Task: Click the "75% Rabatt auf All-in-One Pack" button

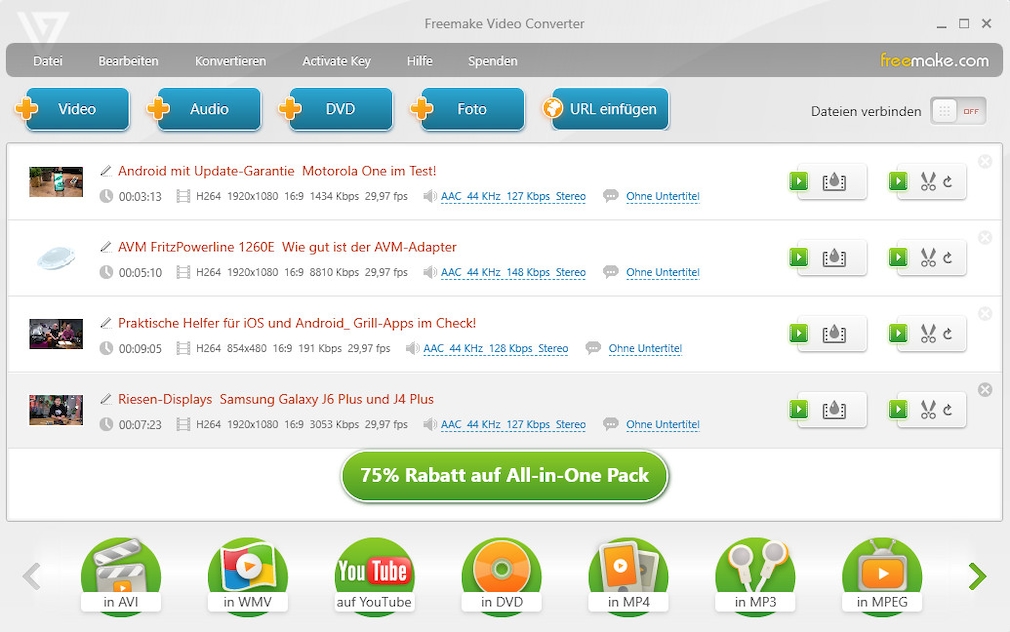Action: tap(504, 476)
